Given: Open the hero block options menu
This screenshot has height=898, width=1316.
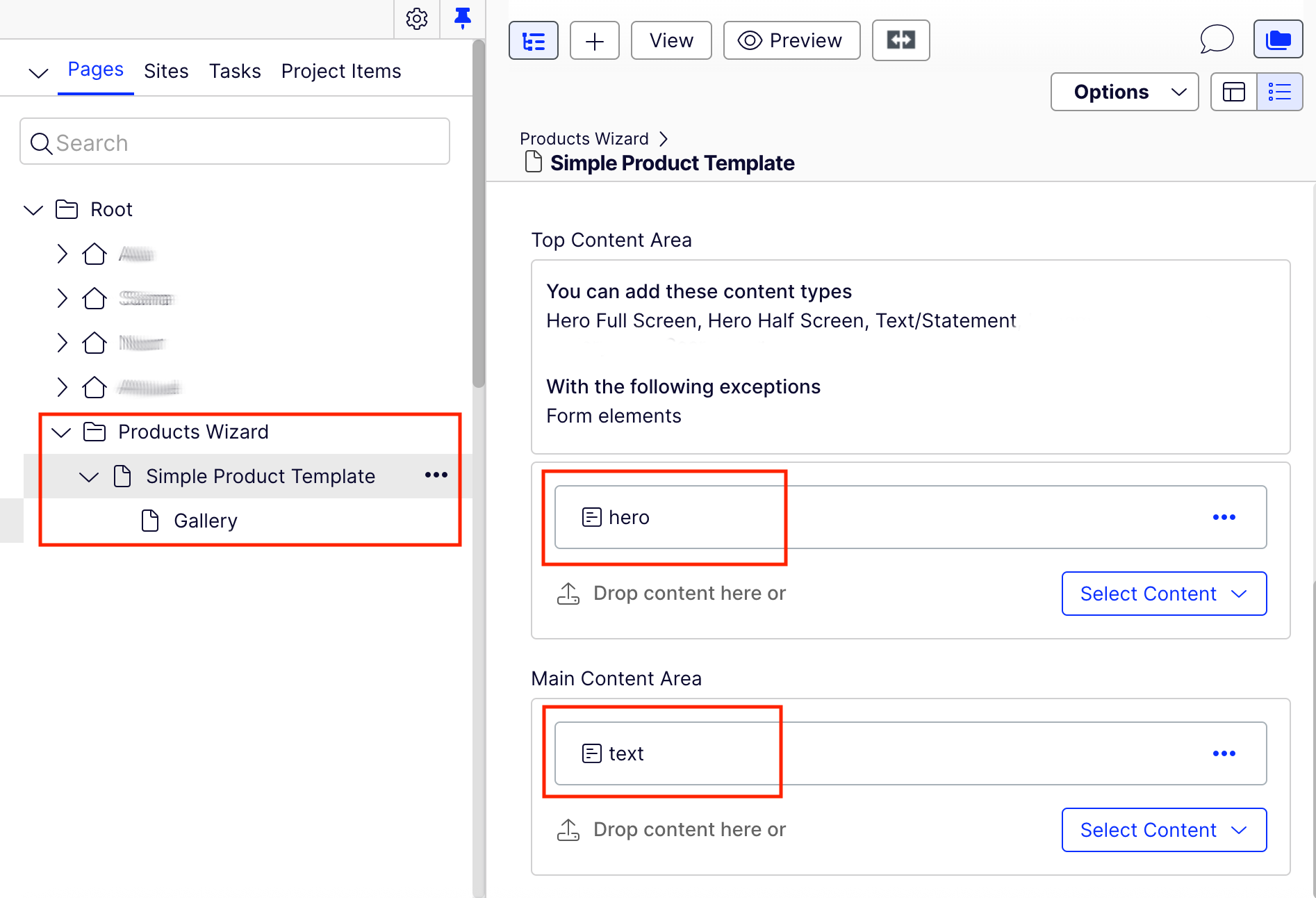Looking at the screenshot, I should 1224,517.
